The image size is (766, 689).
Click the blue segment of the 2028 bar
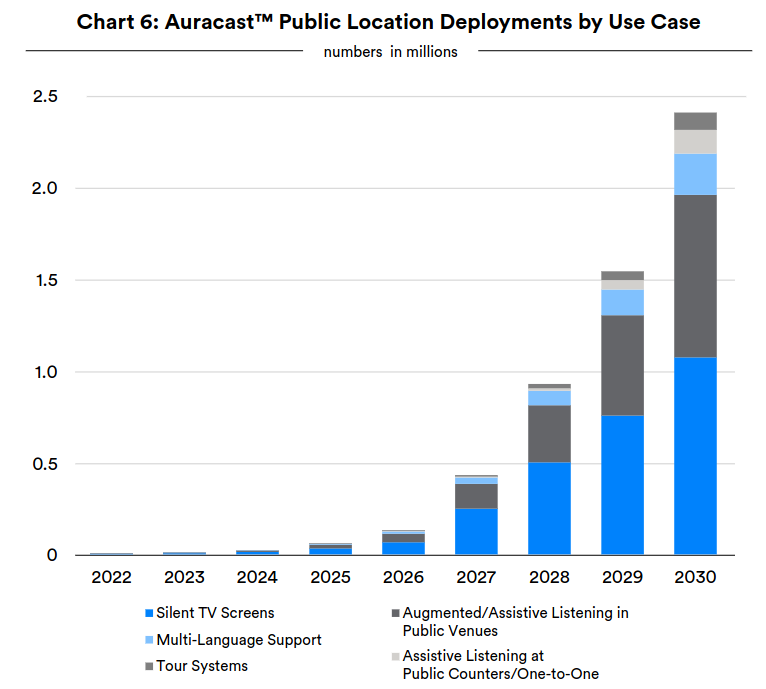coord(549,508)
